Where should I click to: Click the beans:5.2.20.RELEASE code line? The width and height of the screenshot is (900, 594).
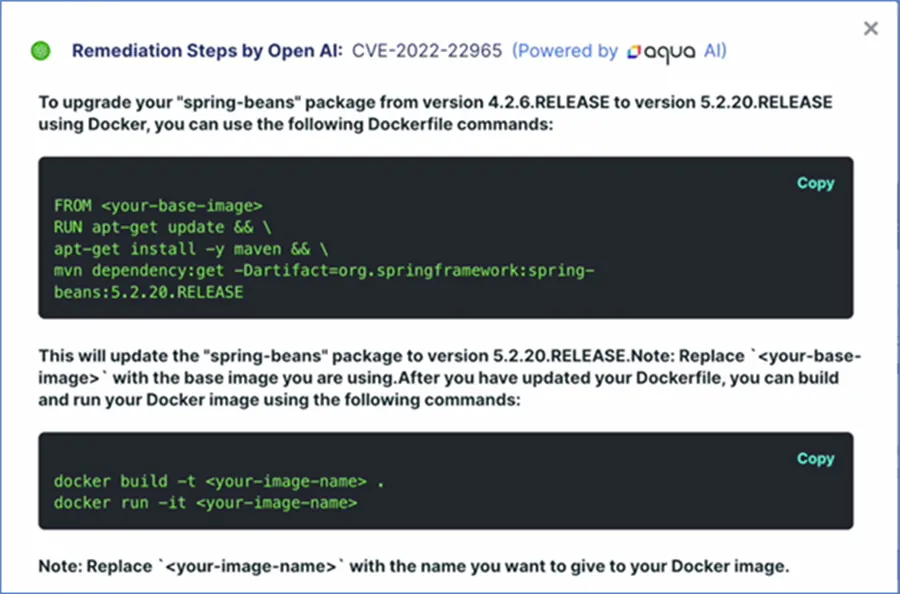pyautogui.click(x=149, y=292)
